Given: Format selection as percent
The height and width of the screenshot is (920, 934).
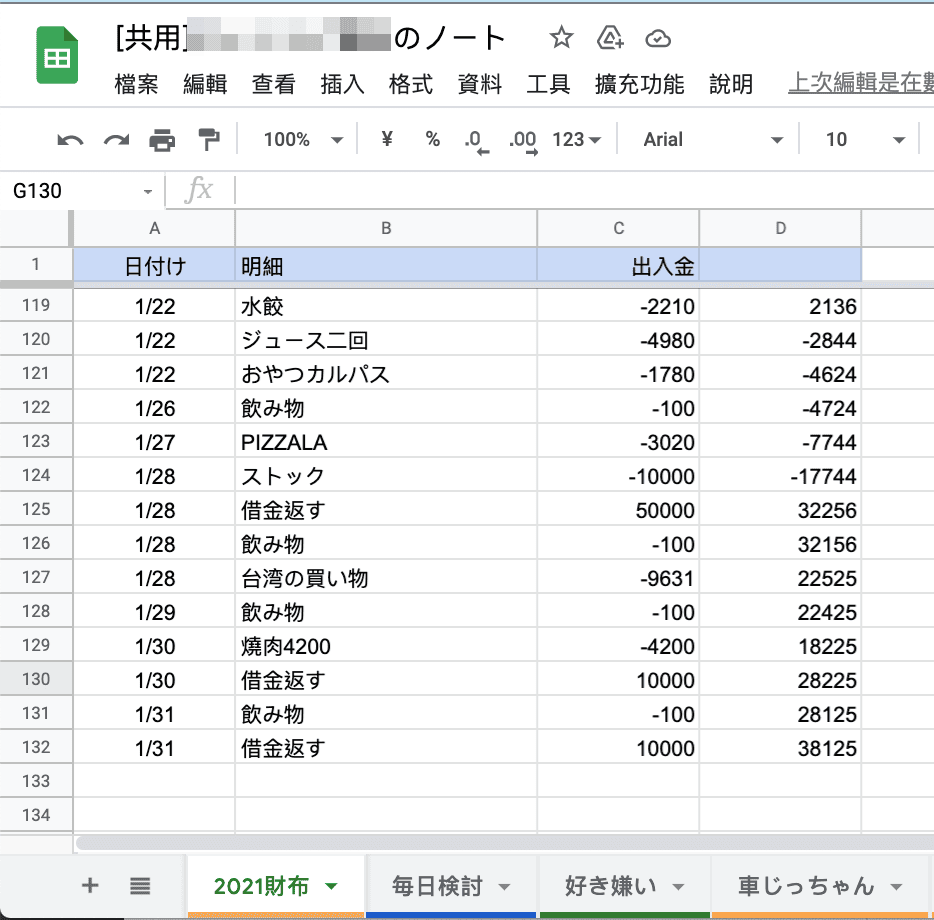Looking at the screenshot, I should point(432,139).
